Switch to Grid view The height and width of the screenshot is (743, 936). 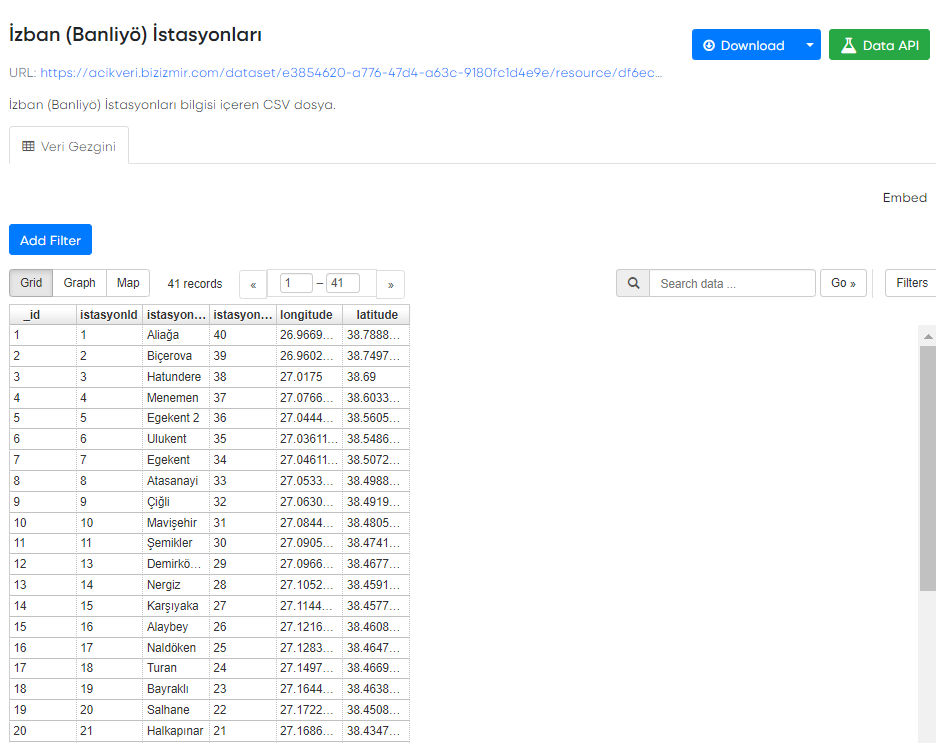[31, 283]
